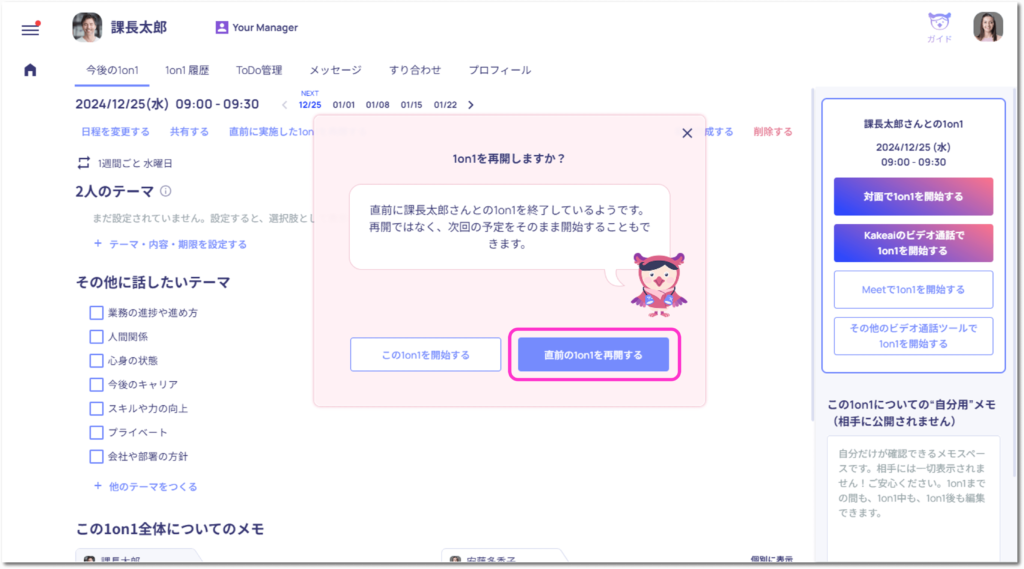Open the ガイド owl guide icon
The height and width of the screenshot is (569, 1024).
click(x=939, y=27)
